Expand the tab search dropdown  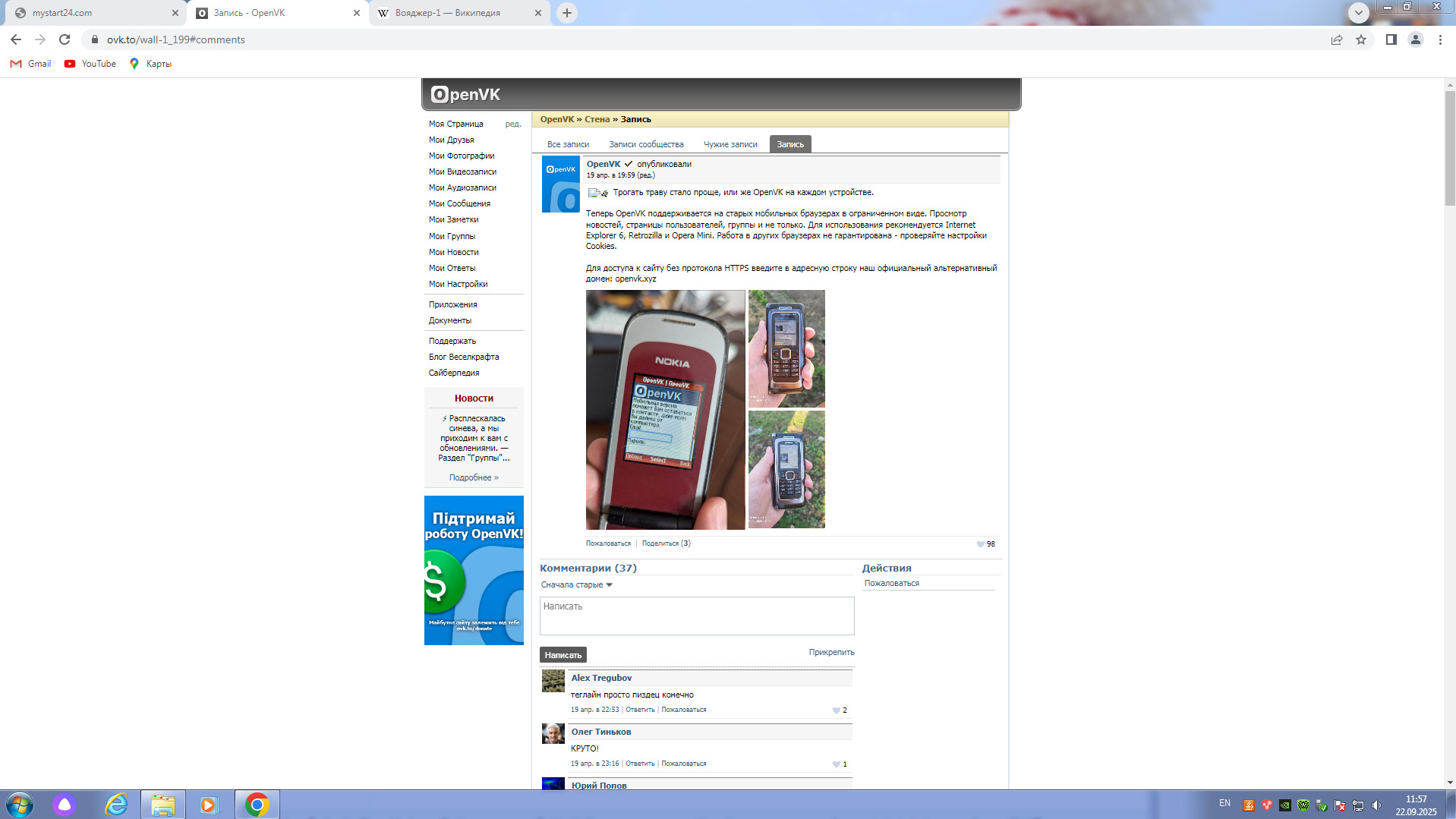pyautogui.click(x=1358, y=13)
